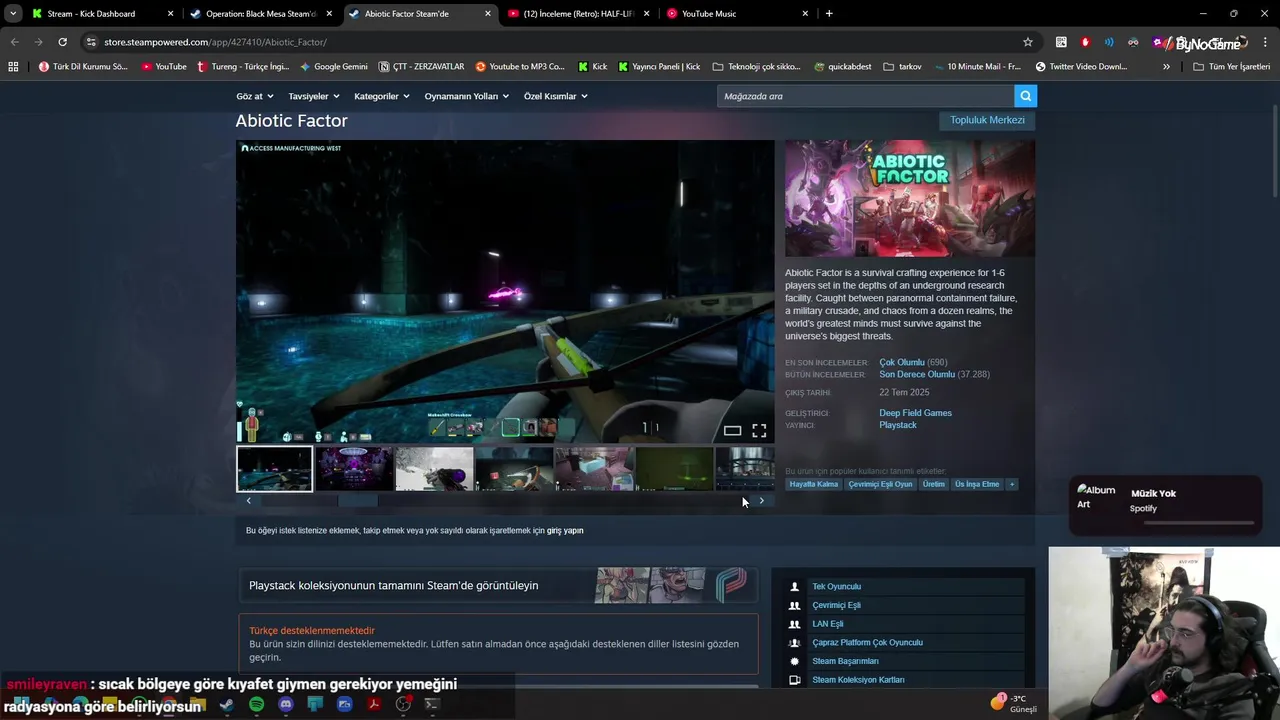The image size is (1280, 720).
Task: Select the purple neon room screenshot thumbnail
Action: point(354,469)
